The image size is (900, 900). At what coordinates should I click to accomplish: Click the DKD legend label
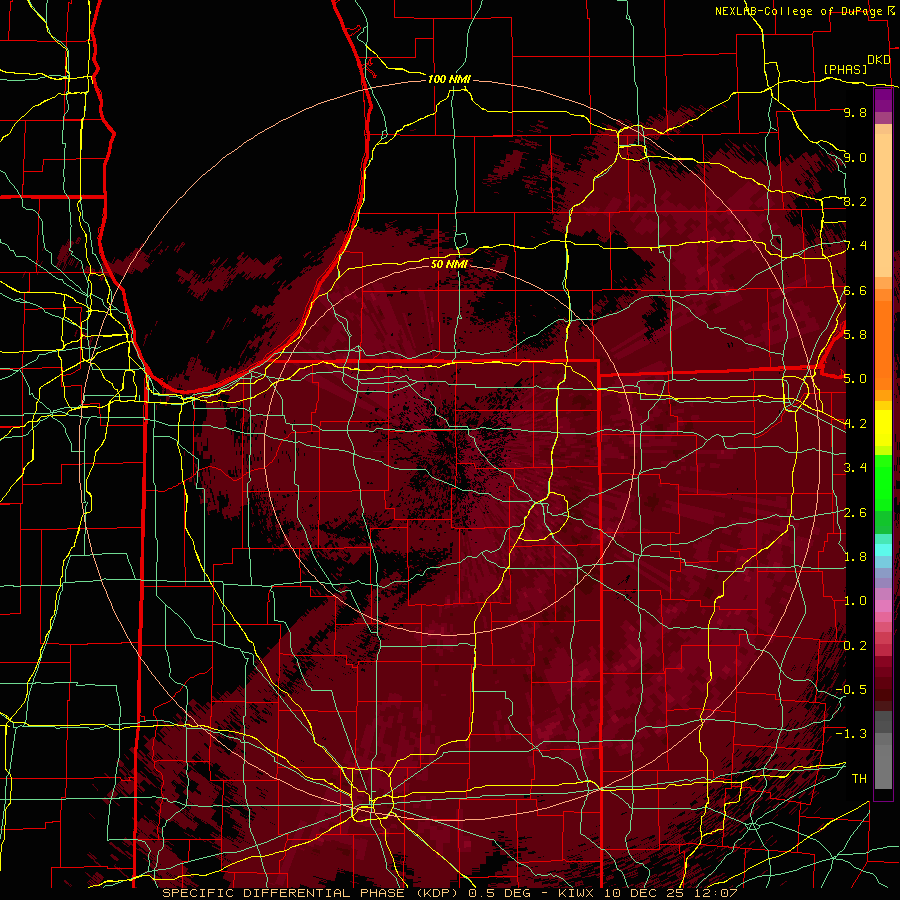879,59
